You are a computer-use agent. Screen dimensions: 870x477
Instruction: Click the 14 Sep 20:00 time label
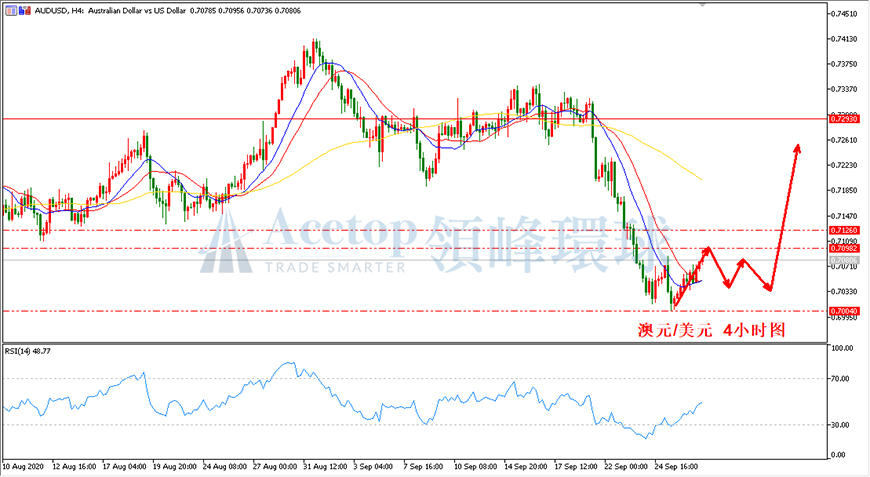(525, 466)
